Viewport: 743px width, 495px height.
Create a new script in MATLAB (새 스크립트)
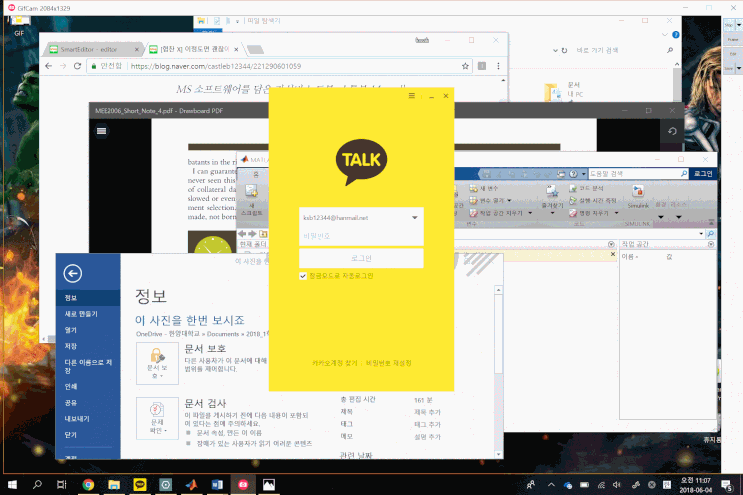252,199
